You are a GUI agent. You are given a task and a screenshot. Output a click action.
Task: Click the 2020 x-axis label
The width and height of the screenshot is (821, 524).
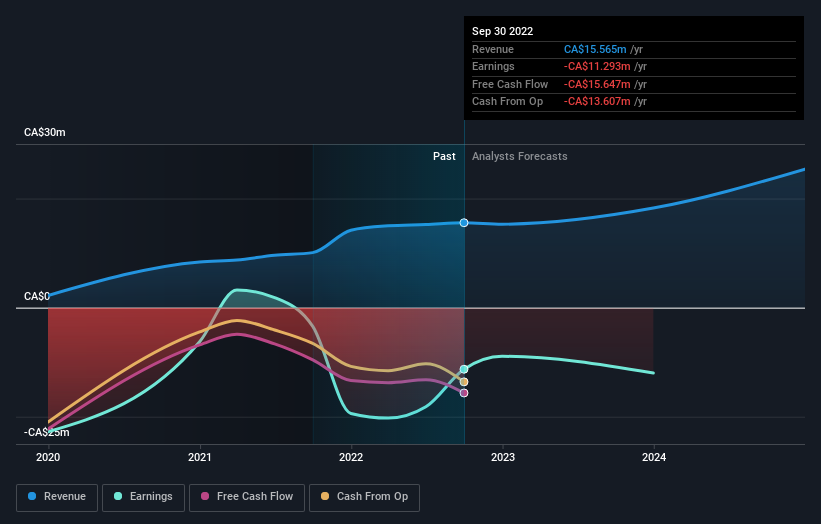[48, 458]
